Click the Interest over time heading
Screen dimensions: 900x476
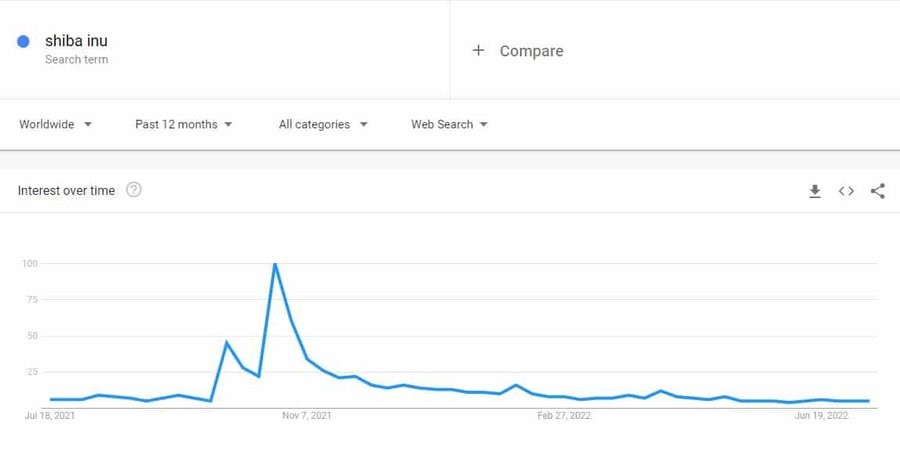66,191
